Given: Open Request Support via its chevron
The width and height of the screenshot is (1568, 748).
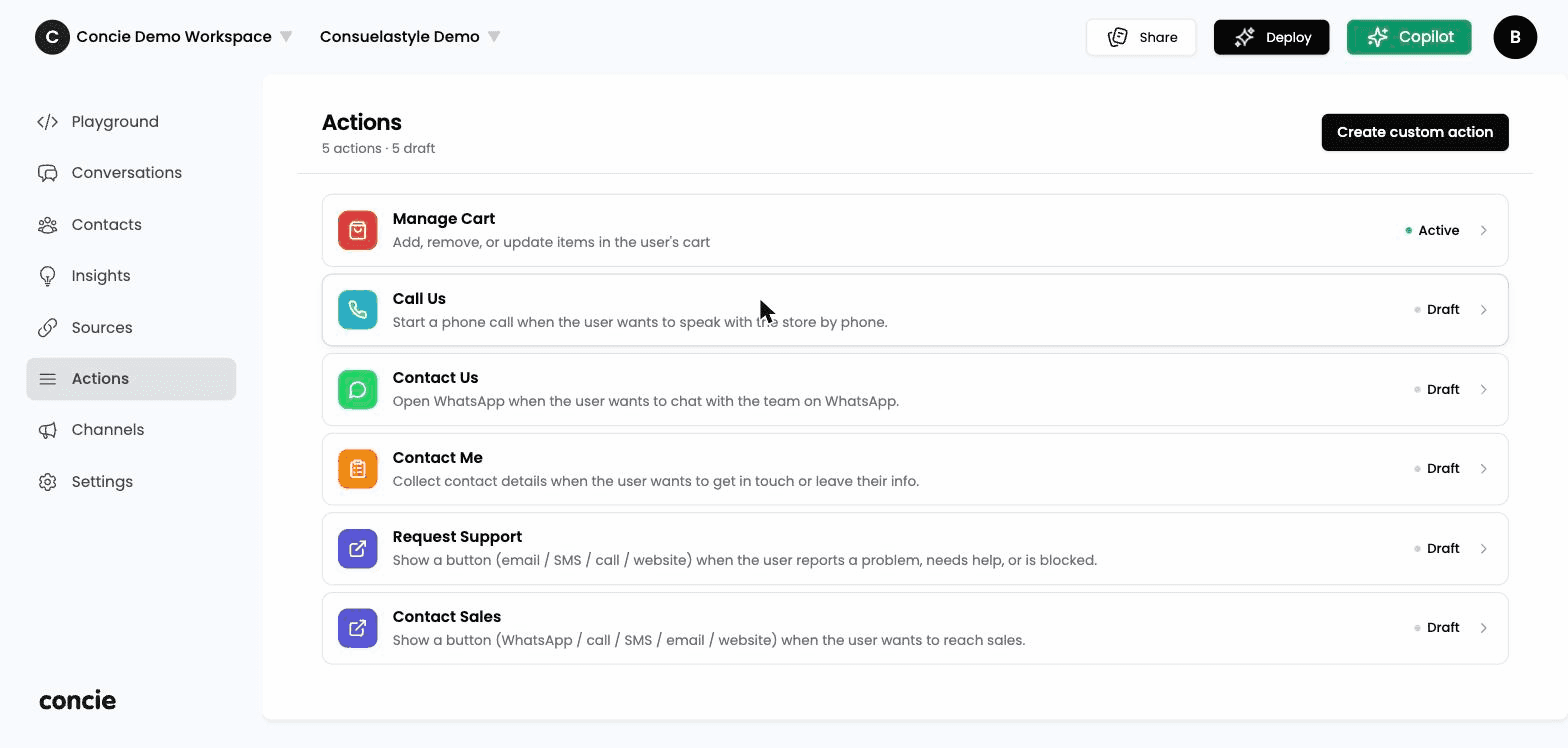Looking at the screenshot, I should point(1484,548).
